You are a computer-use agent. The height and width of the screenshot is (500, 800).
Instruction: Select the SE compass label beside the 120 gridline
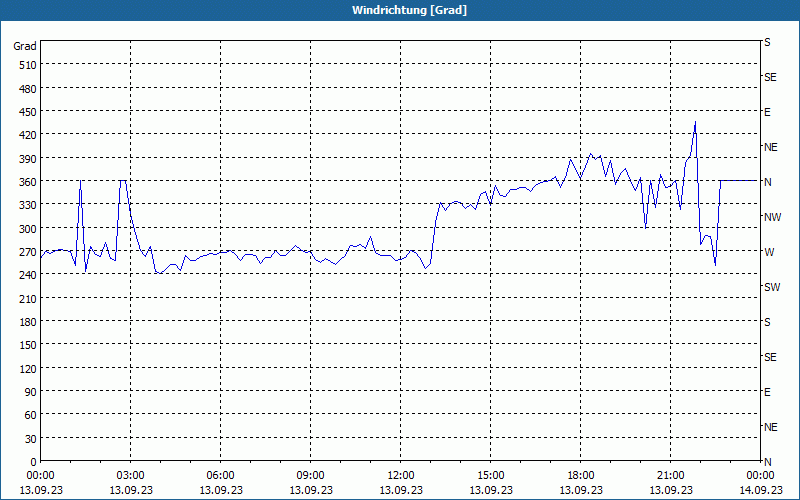(770, 357)
